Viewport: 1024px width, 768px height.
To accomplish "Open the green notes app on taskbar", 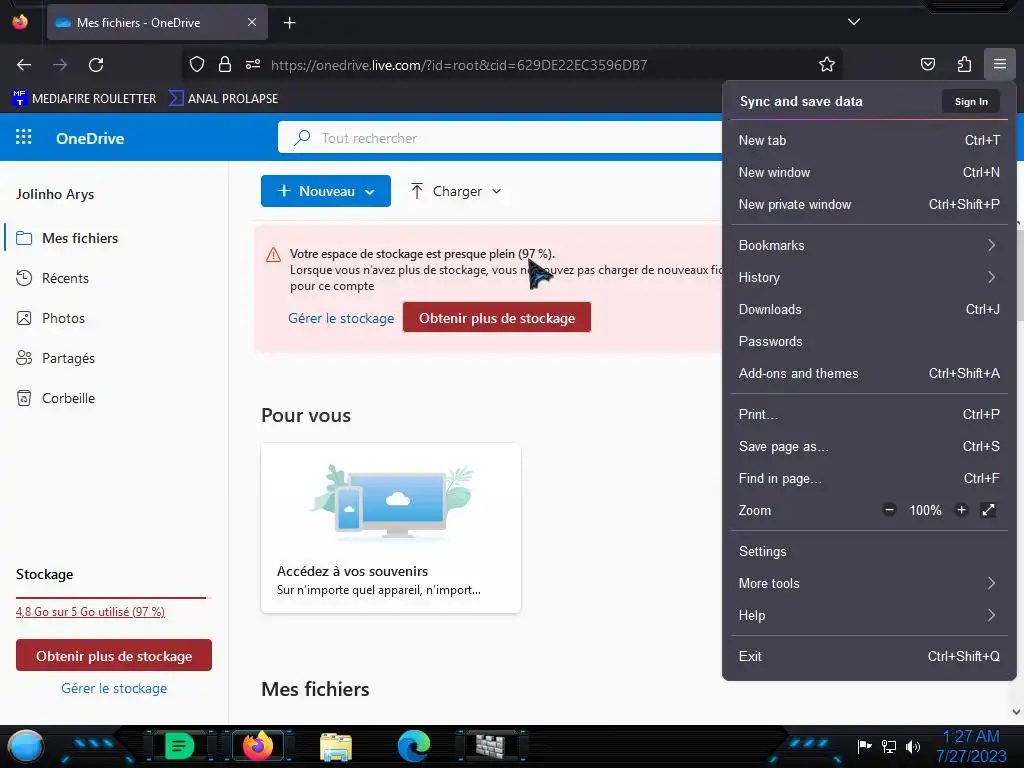I will [179, 746].
